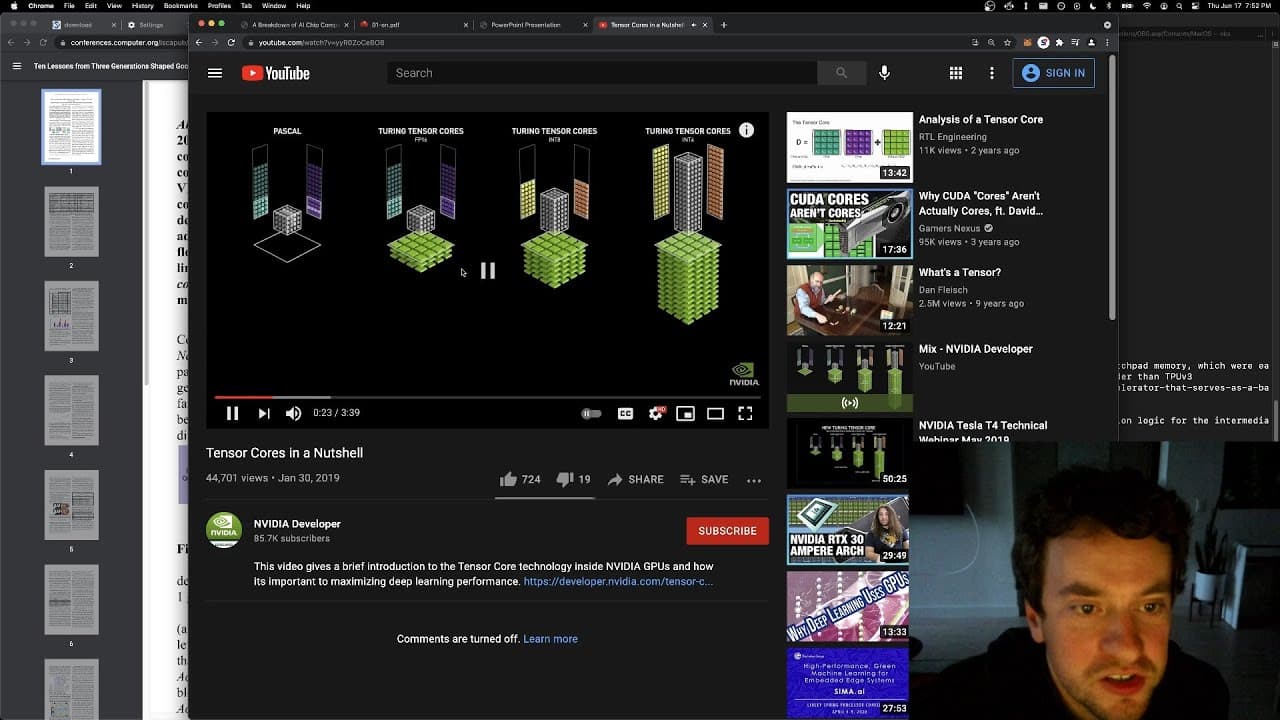Open the Chrome extensions puzzle icon
The image size is (1280, 720).
coord(1059,42)
